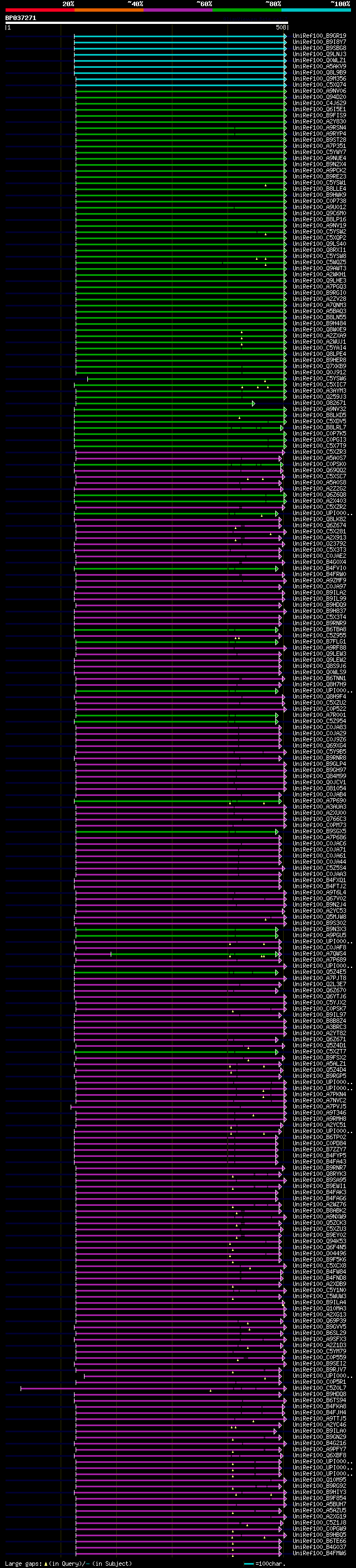Open hit UniRef100_B4FVI0
The width and height of the screenshot is (356, 1568).
click(x=319, y=568)
